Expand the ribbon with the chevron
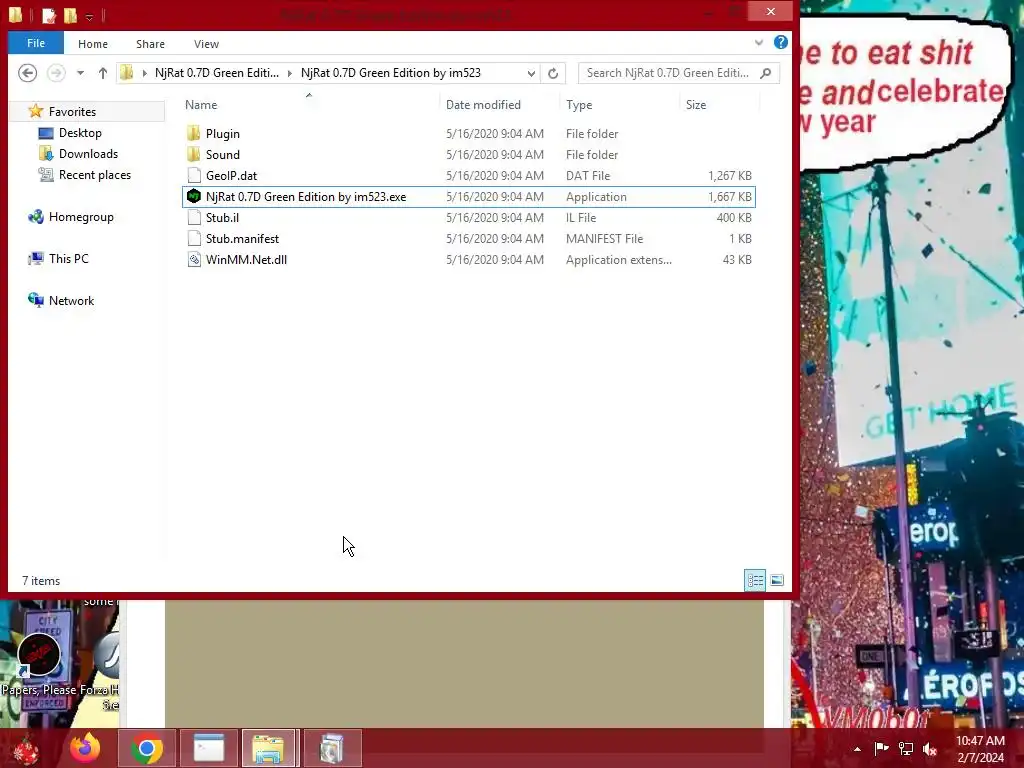The height and width of the screenshot is (768, 1024). coord(759,42)
